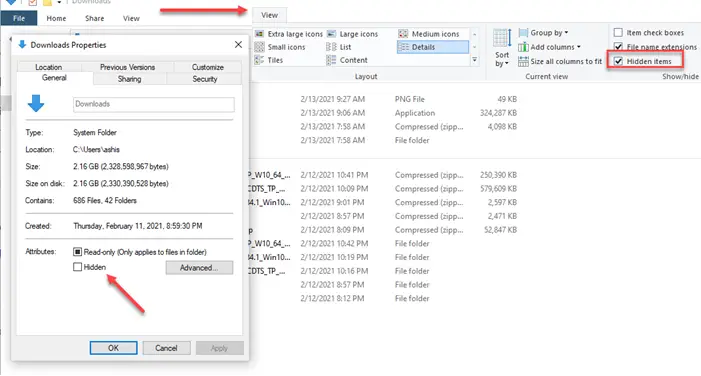This screenshot has height=376, width=701.
Task: Open the Sharing tab
Action: 130,79
